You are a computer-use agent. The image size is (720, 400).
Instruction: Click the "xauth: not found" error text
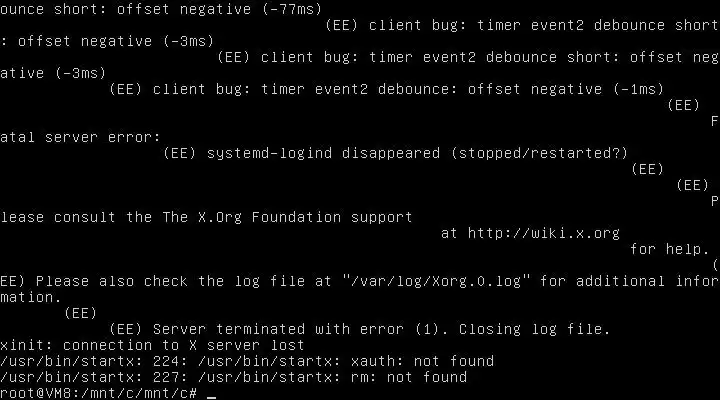422,361
